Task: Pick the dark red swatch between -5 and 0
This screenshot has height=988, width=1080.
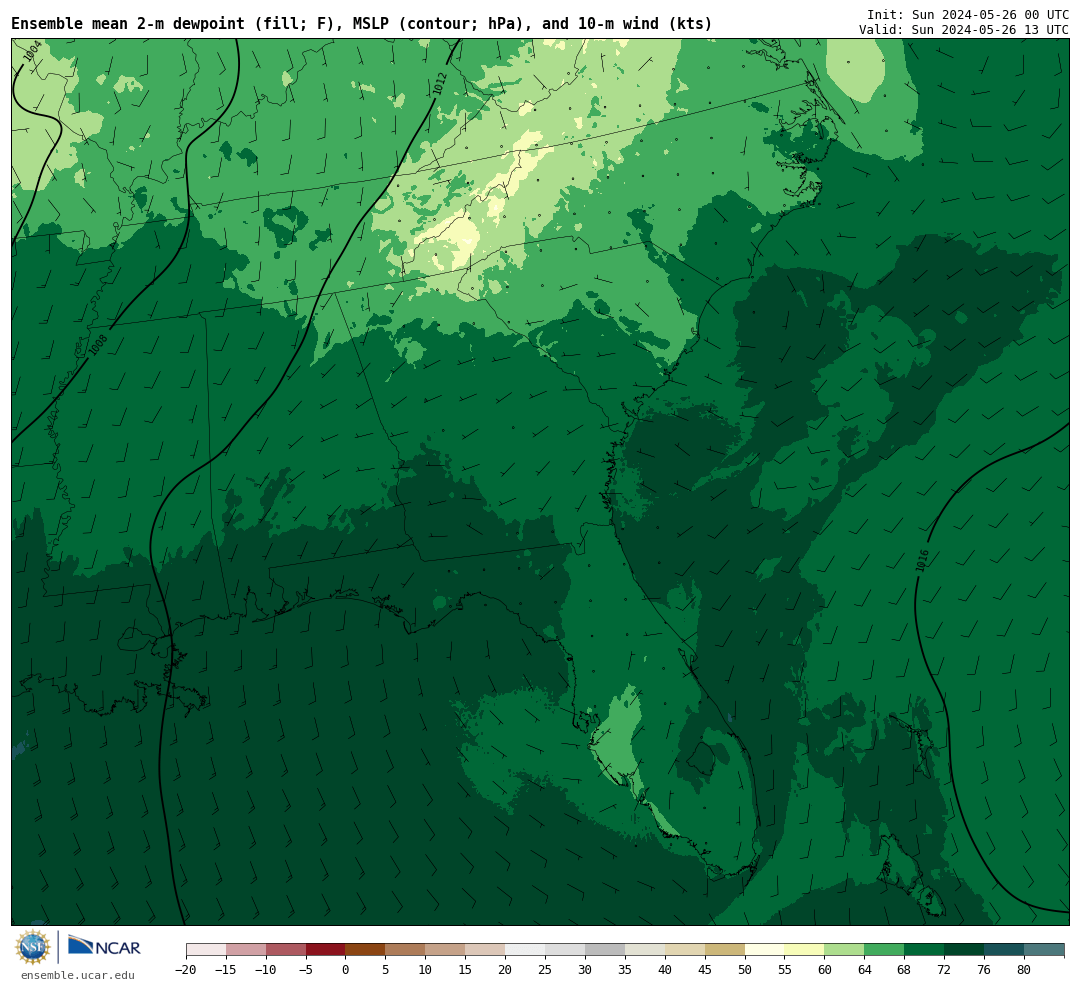Action: (326, 949)
